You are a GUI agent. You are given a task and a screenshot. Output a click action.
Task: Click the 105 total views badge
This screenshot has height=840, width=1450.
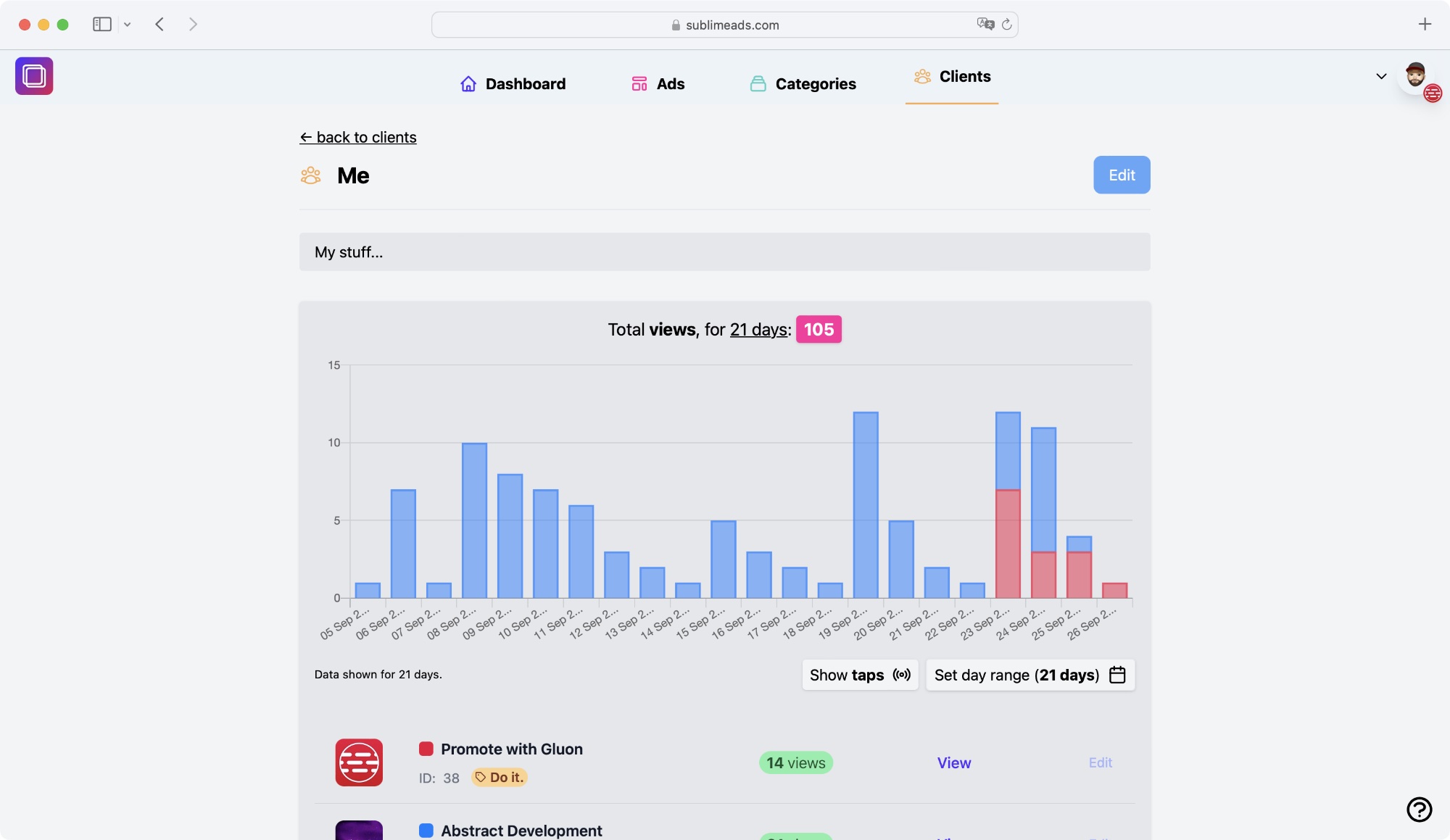[819, 330]
